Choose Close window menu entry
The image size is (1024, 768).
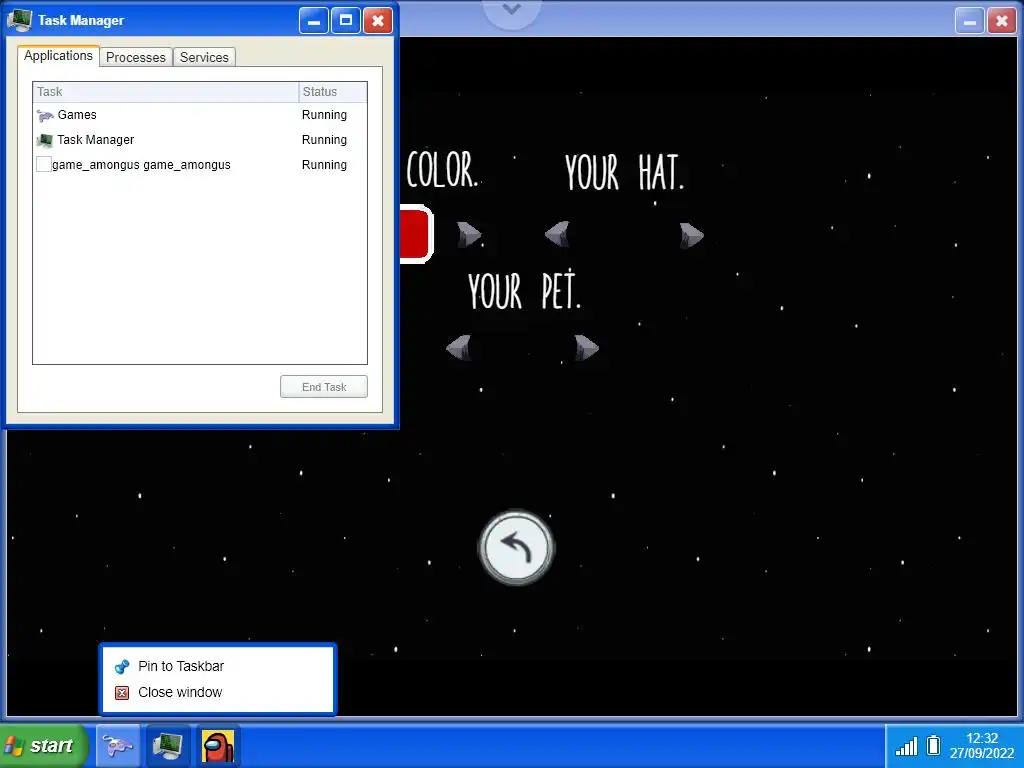[217, 692]
